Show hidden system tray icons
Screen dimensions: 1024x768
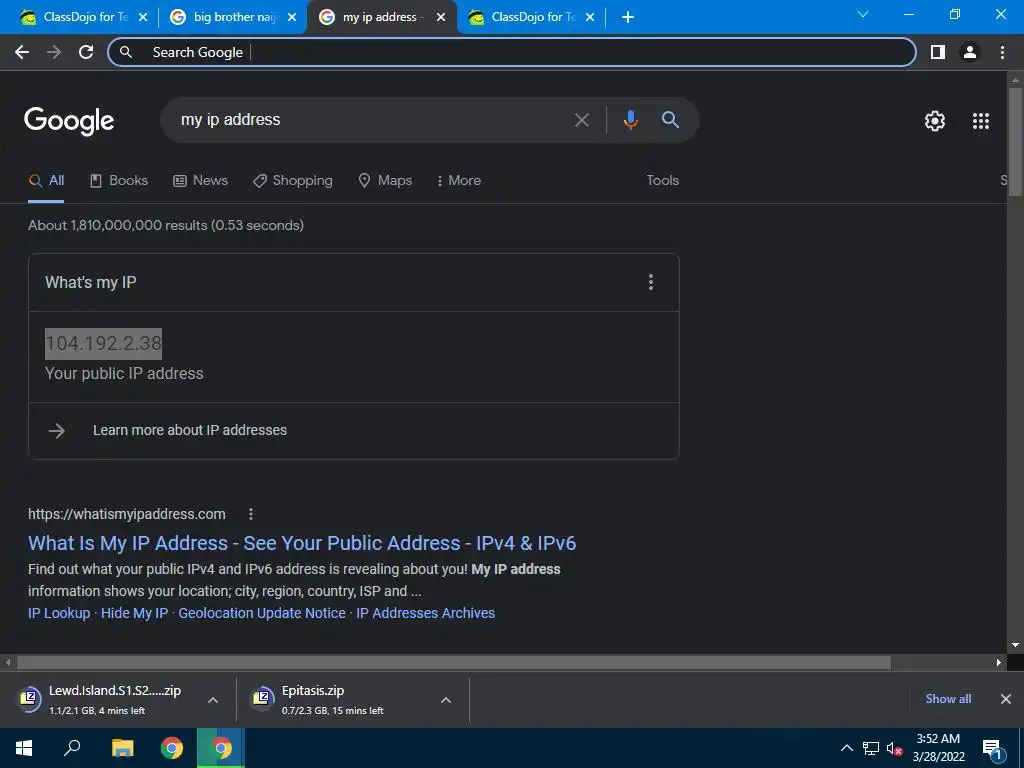[x=846, y=748]
